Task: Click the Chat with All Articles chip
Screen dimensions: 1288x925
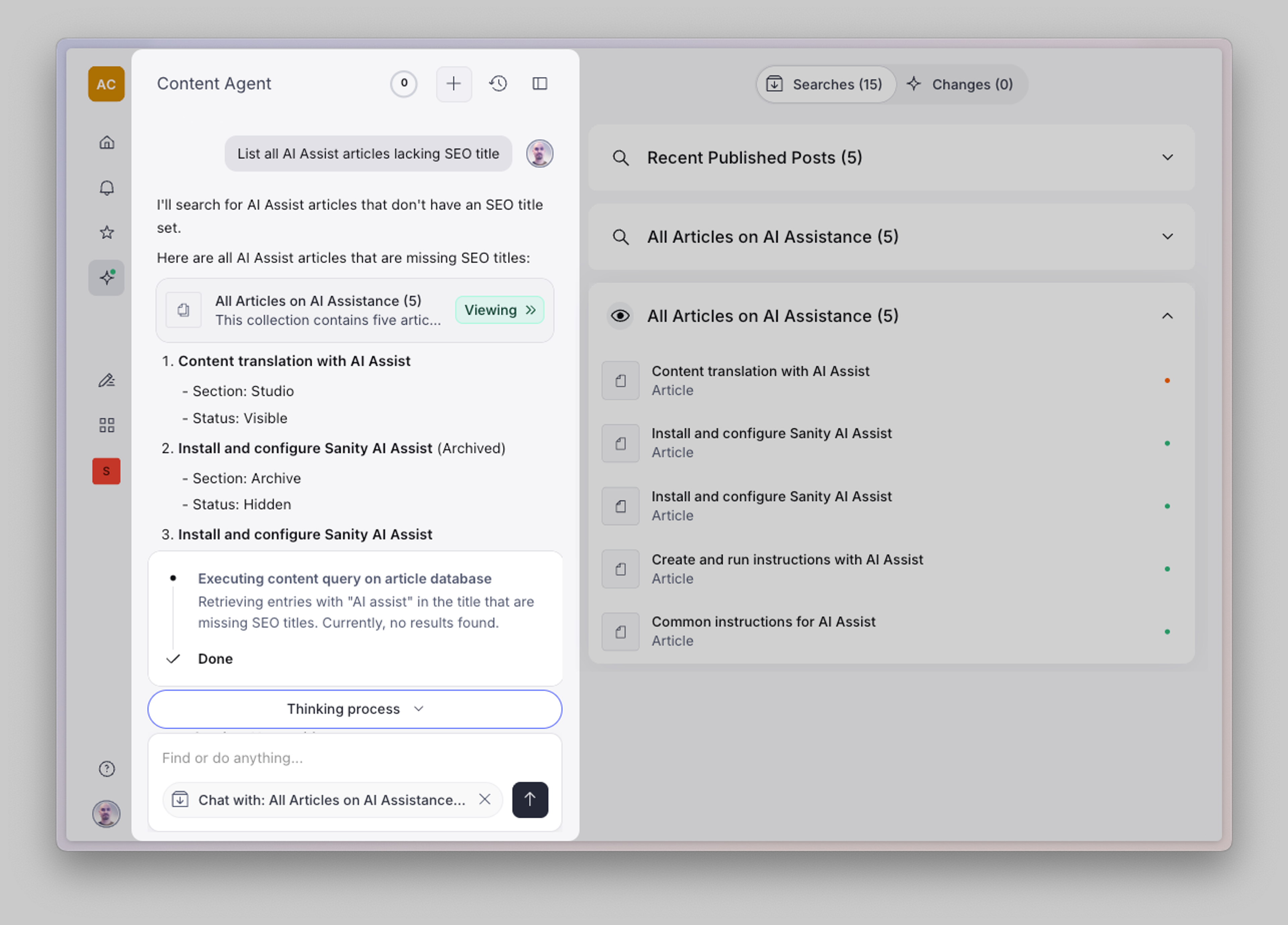Action: pos(333,800)
